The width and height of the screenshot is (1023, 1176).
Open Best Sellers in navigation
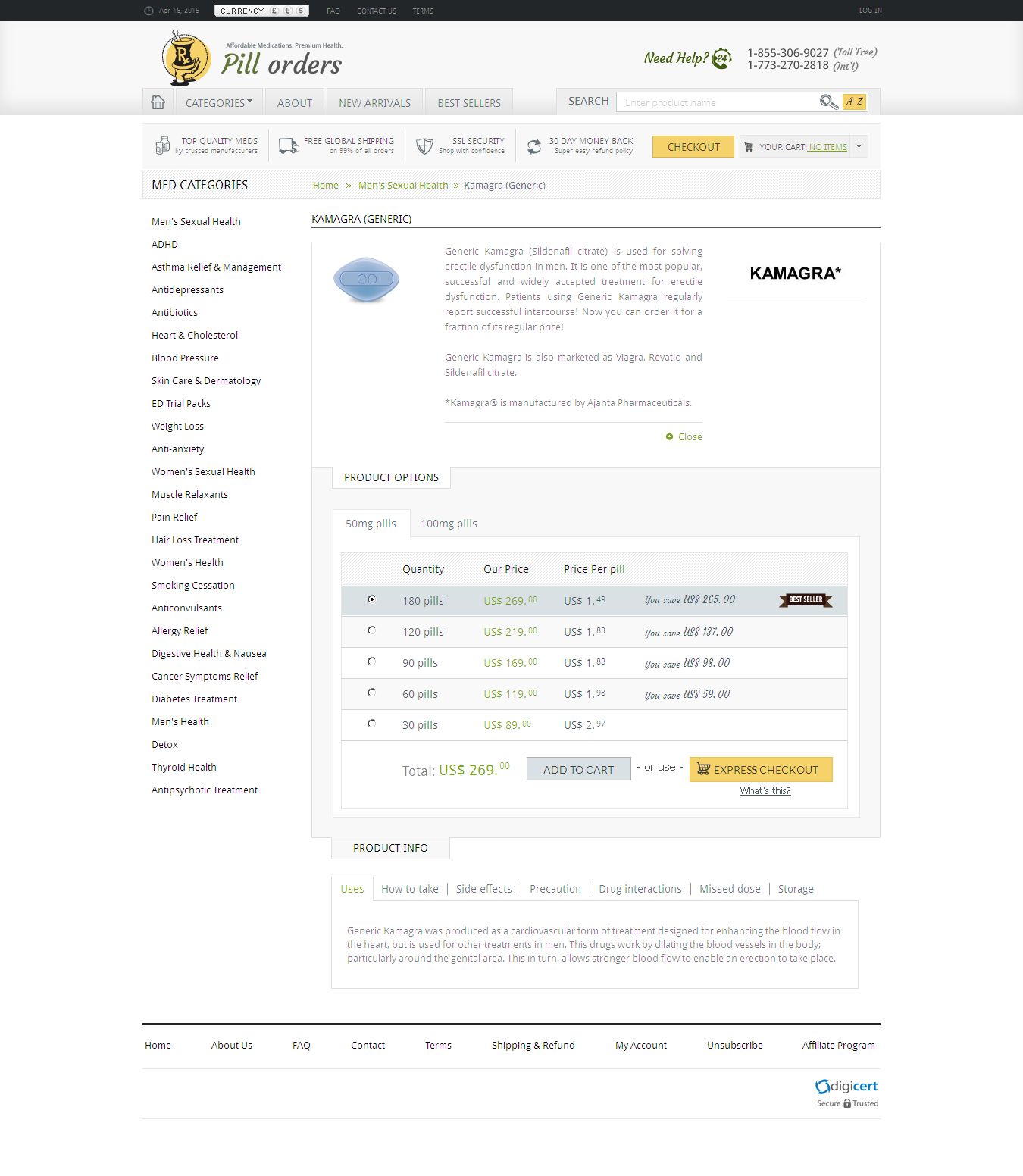tap(469, 102)
